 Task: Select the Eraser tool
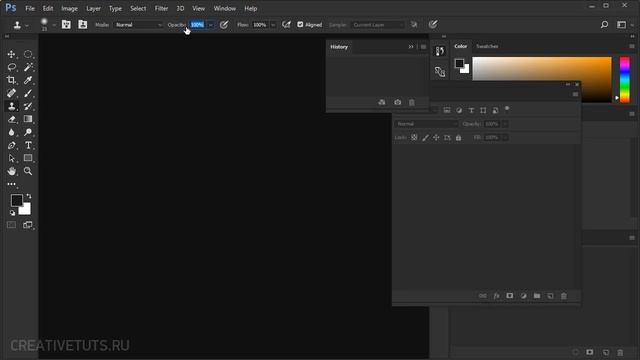[11, 119]
